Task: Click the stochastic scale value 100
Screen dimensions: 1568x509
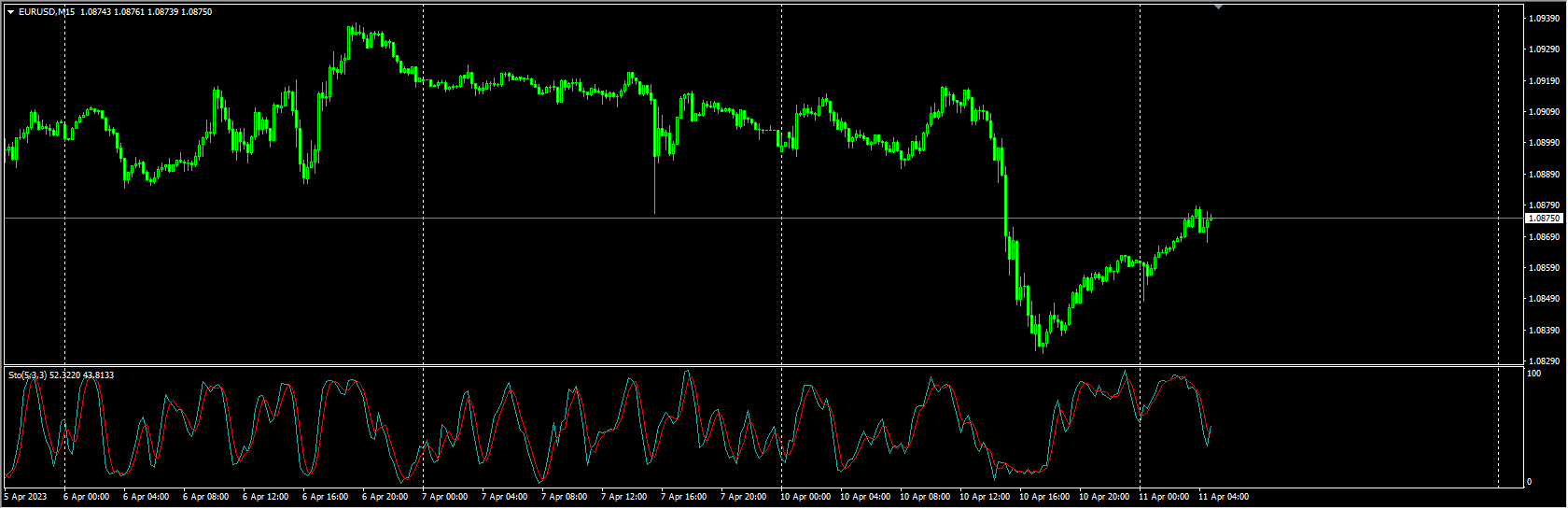Action: point(1533,374)
